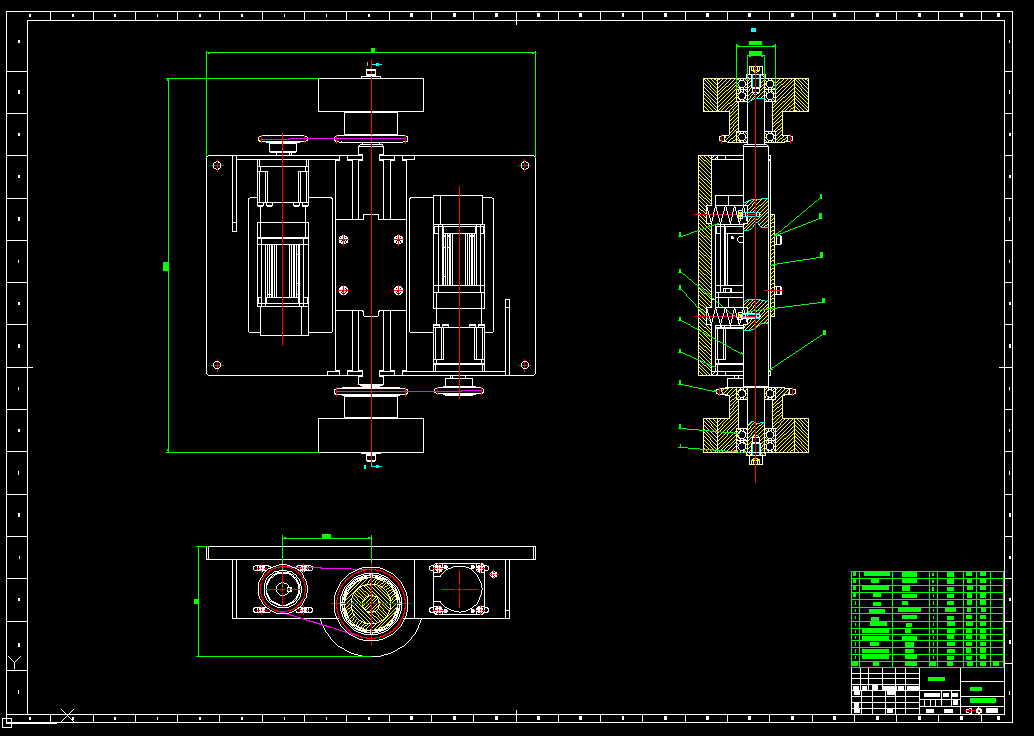Select the lower bearing housing in section view
Screen dimensions: 1034x736
pos(756,420)
